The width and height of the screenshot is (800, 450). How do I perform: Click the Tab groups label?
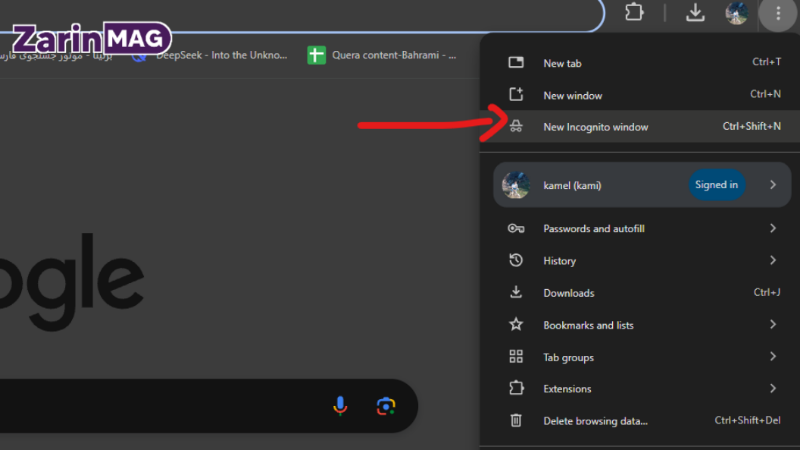(568, 358)
